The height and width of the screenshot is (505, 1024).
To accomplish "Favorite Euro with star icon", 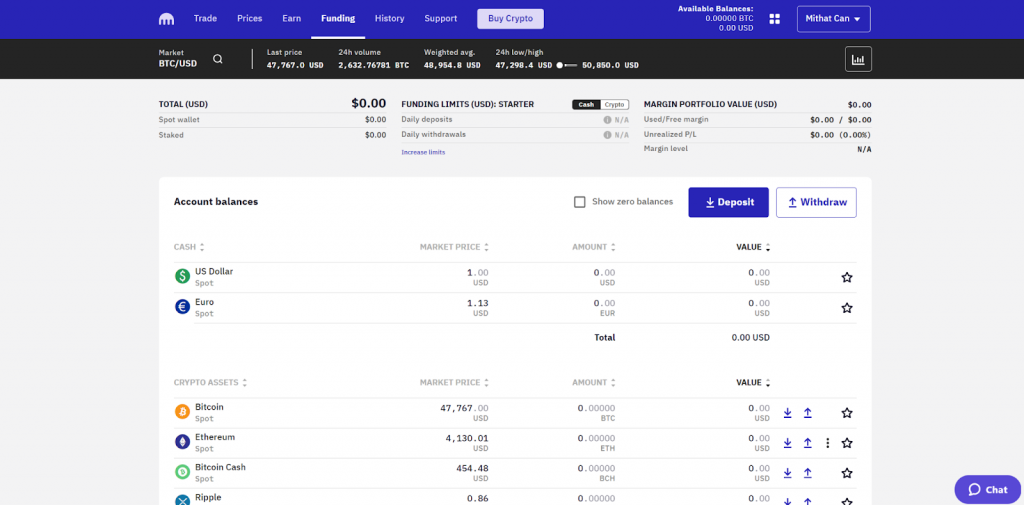I will pos(847,308).
